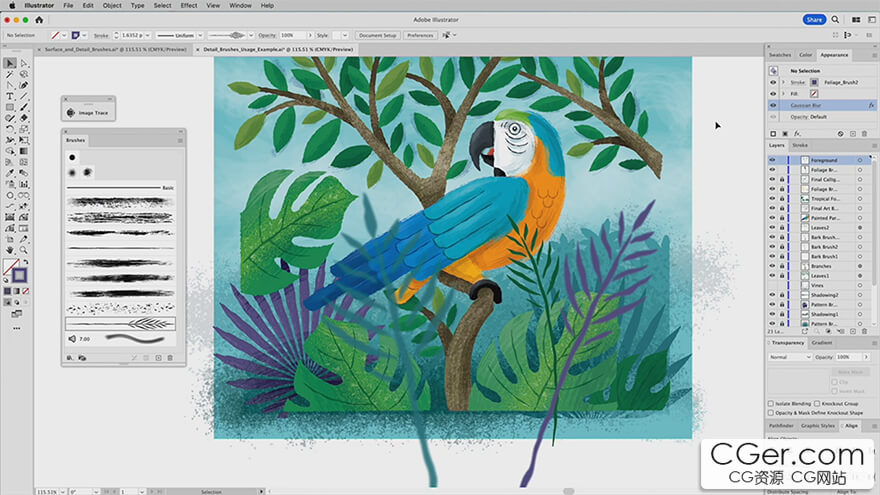The width and height of the screenshot is (880, 495).
Task: Open stroke weight dropdown arrow
Action: [x=148, y=35]
